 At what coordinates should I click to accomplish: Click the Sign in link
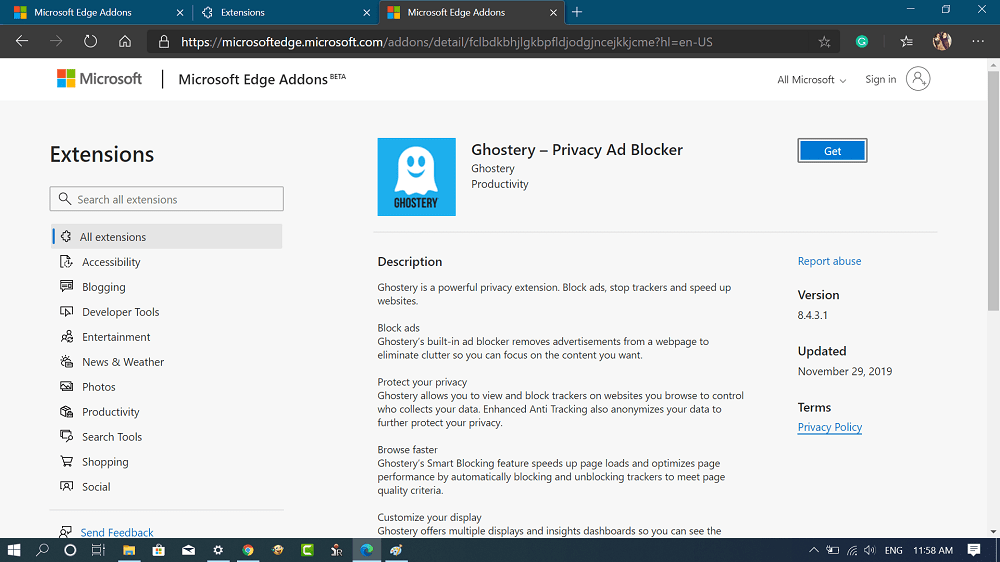(880, 79)
